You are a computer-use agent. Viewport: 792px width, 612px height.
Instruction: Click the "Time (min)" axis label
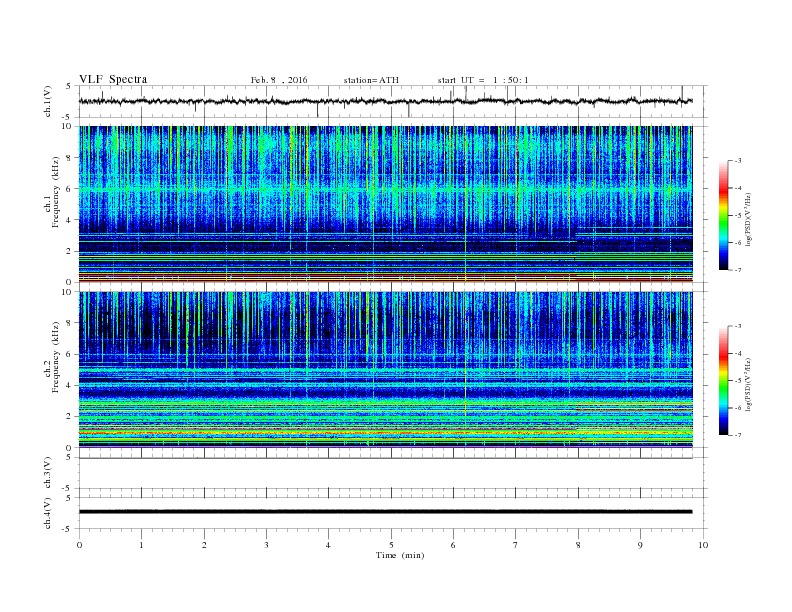[400, 555]
